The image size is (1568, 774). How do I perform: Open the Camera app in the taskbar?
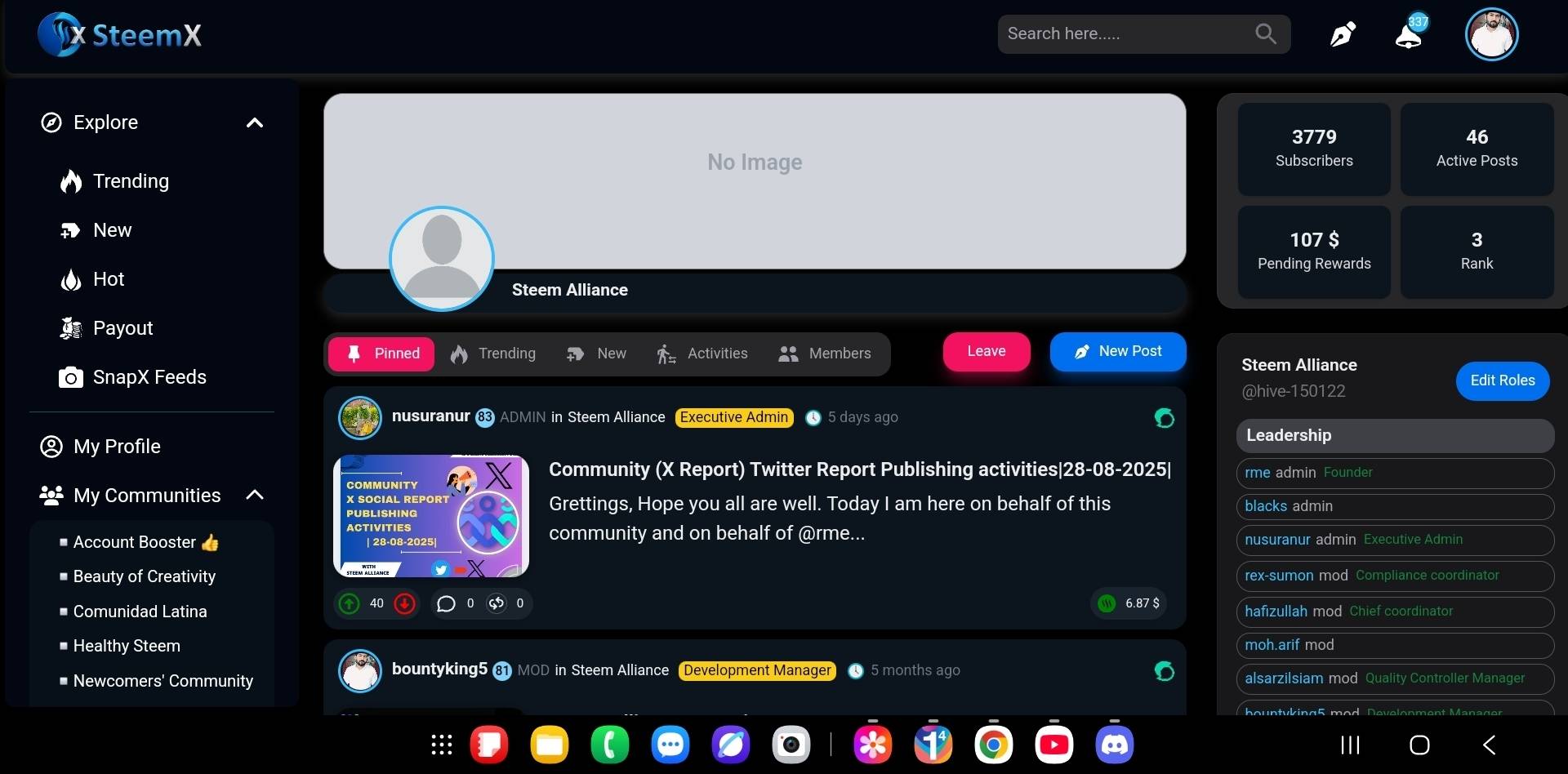[x=791, y=745]
